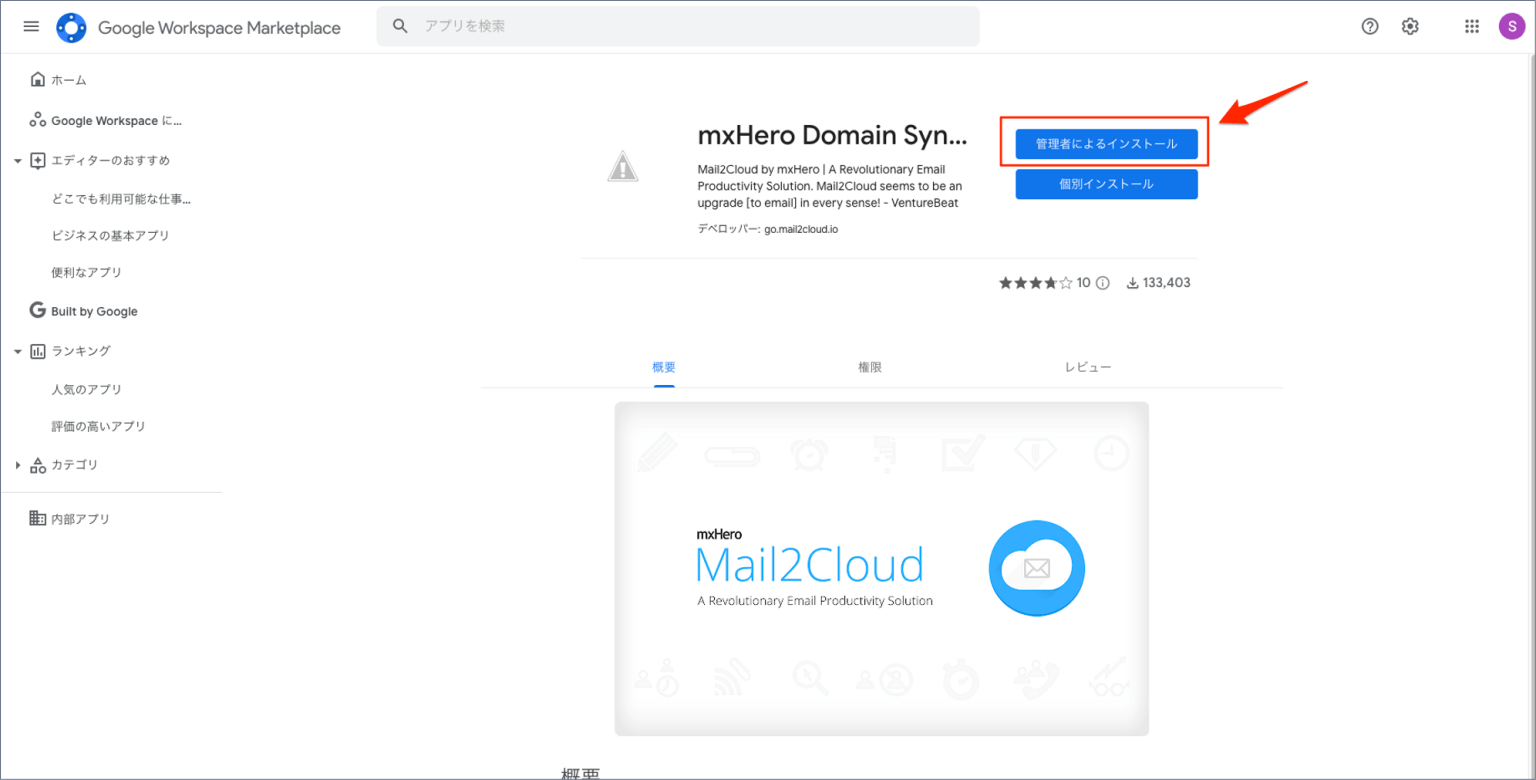The width and height of the screenshot is (1536, 780).
Task: Open the settings gear icon
Action: coord(1410,26)
